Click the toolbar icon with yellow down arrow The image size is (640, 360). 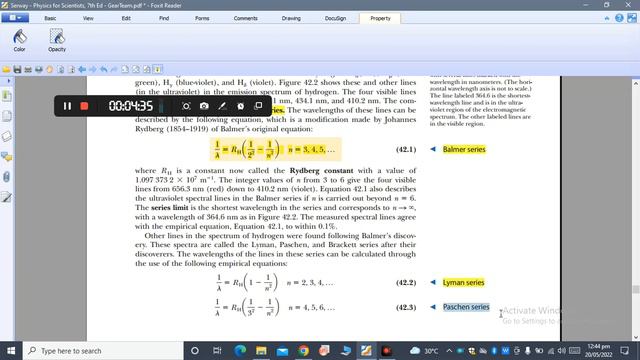158,69
